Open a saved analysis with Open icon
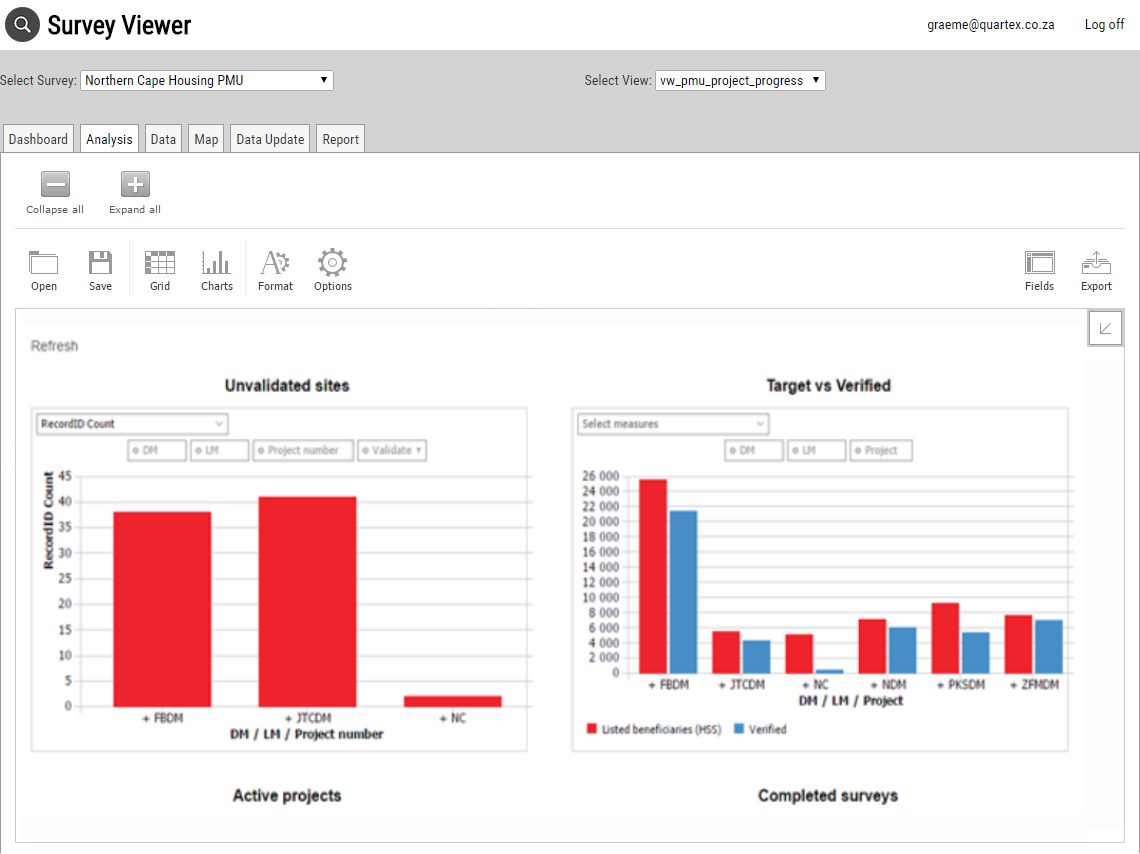This screenshot has height=854, width=1140. pyautogui.click(x=44, y=263)
